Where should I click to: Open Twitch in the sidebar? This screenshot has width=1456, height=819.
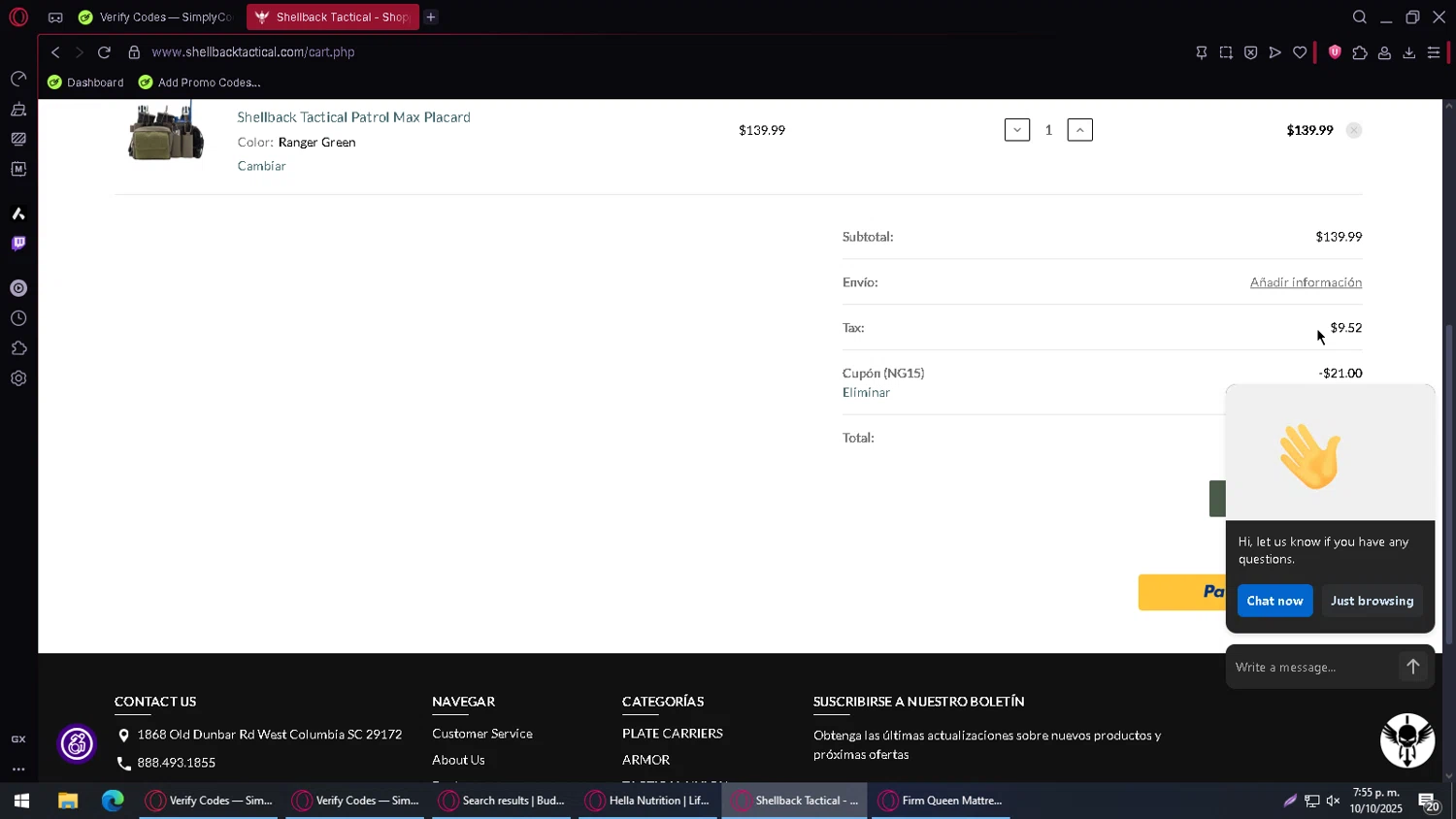click(x=18, y=244)
